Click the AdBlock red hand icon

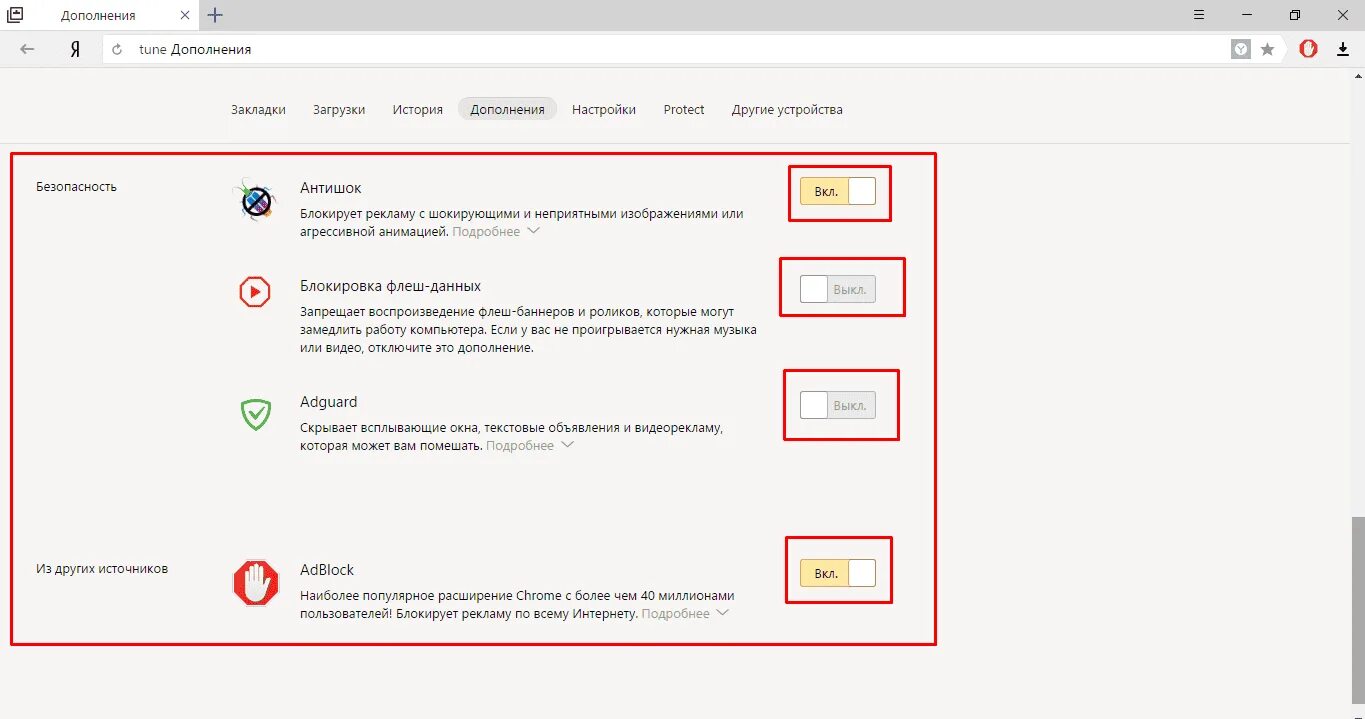(256, 583)
